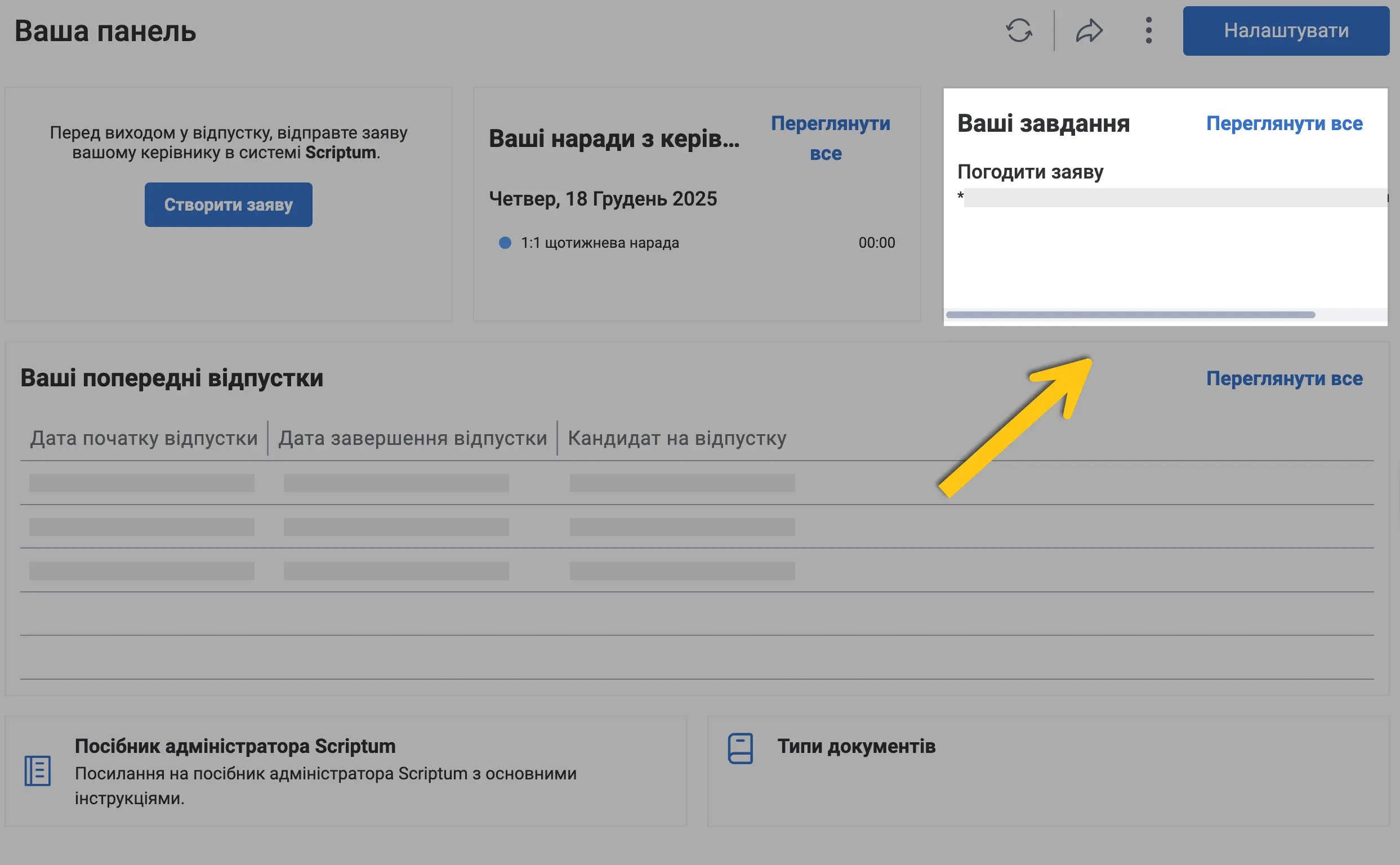1400x865 pixels.
Task: Click the book icon beside Типи документів
Action: point(740,748)
